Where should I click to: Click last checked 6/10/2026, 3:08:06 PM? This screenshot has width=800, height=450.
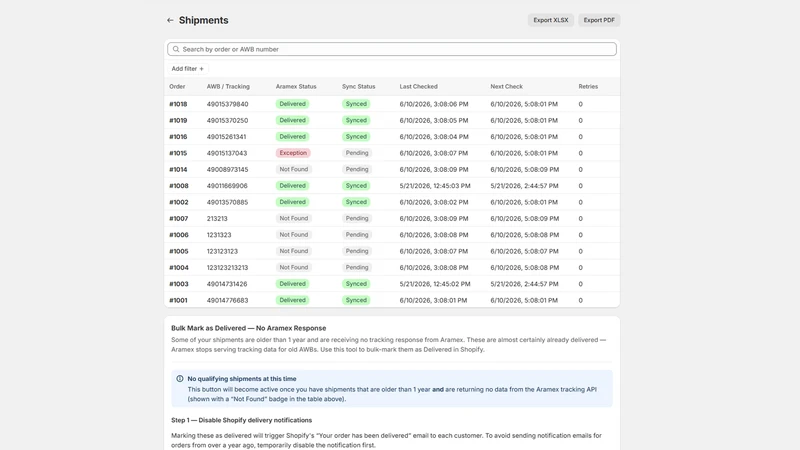(x=434, y=104)
